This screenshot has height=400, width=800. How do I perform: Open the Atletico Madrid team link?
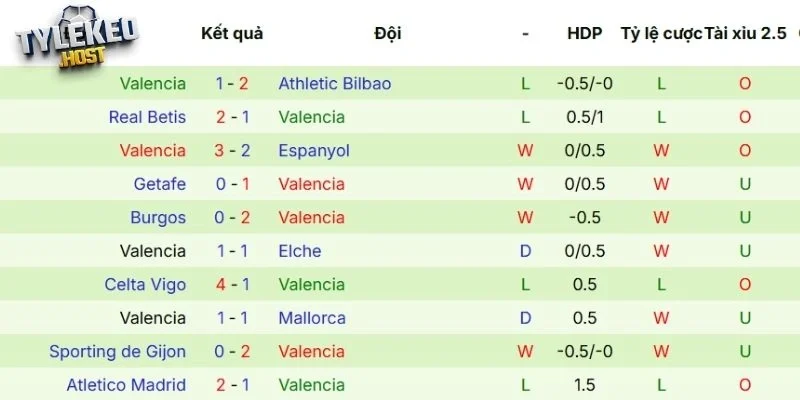coord(126,385)
